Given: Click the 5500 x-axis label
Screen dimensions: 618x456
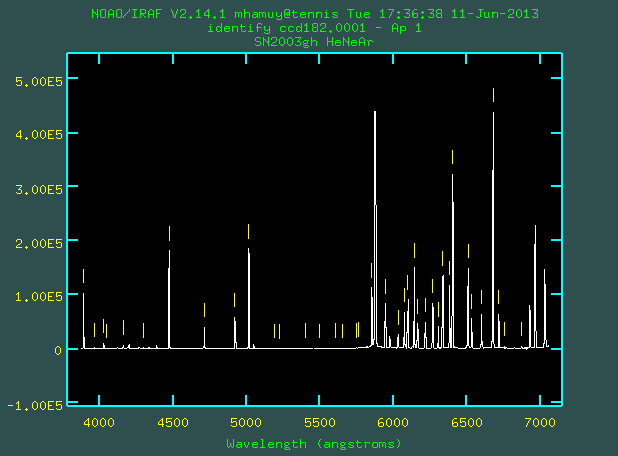Looking at the screenshot, I should click(x=320, y=423).
